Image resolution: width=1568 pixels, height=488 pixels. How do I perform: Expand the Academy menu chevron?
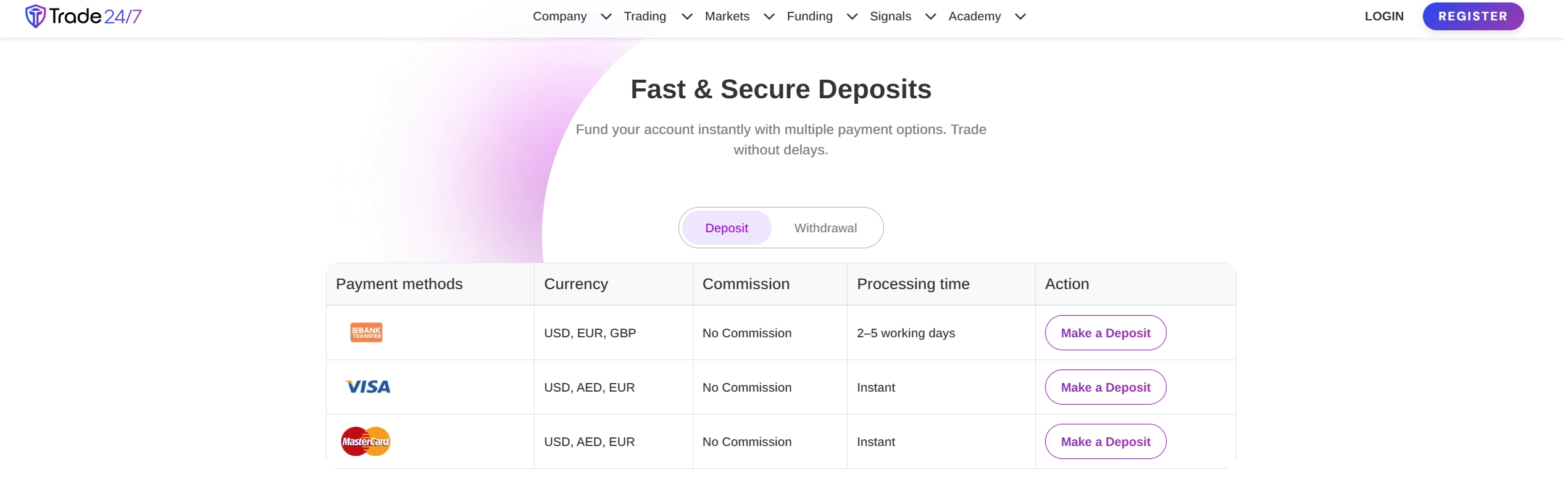coord(1020,17)
